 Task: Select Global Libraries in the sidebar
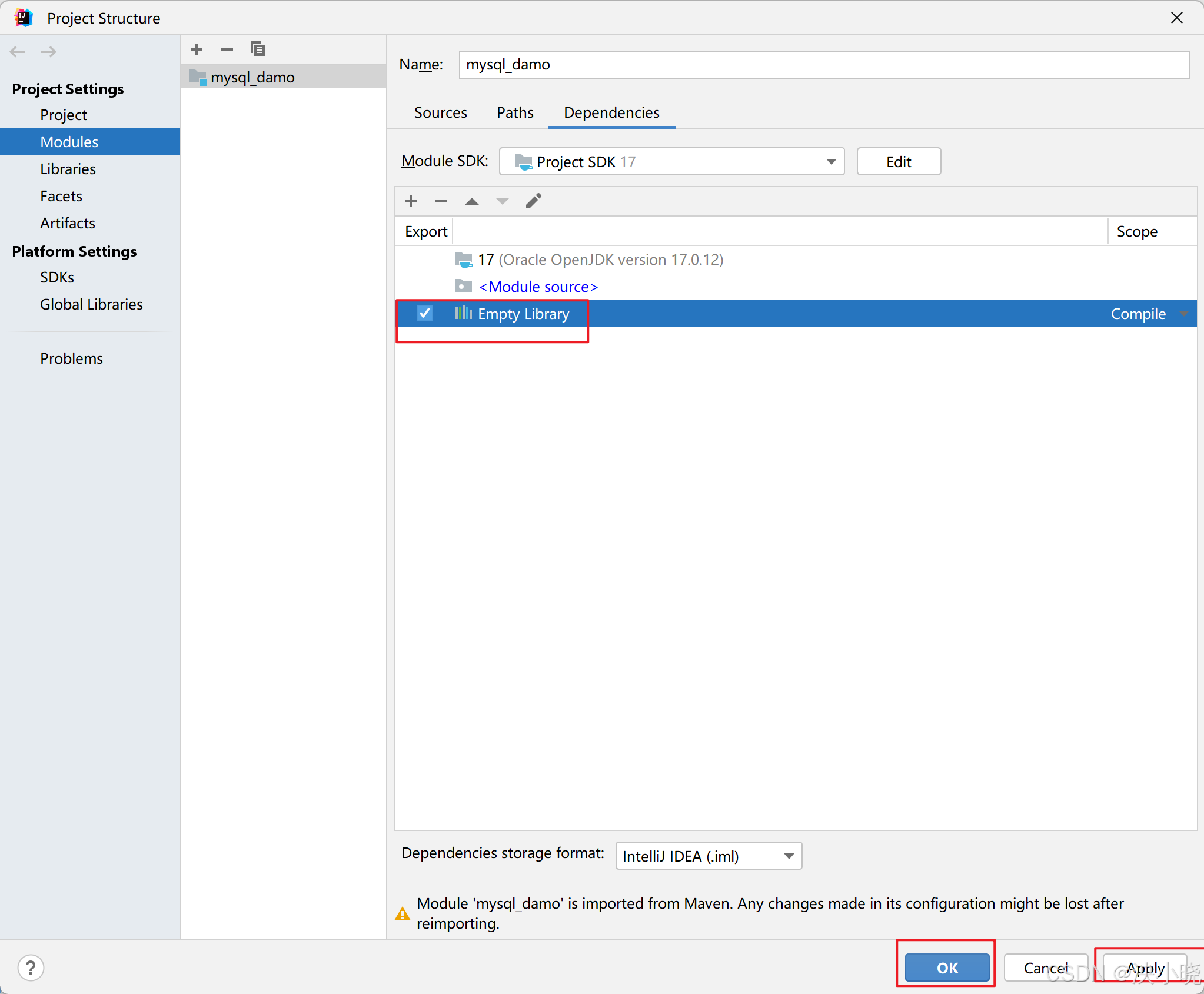[91, 304]
